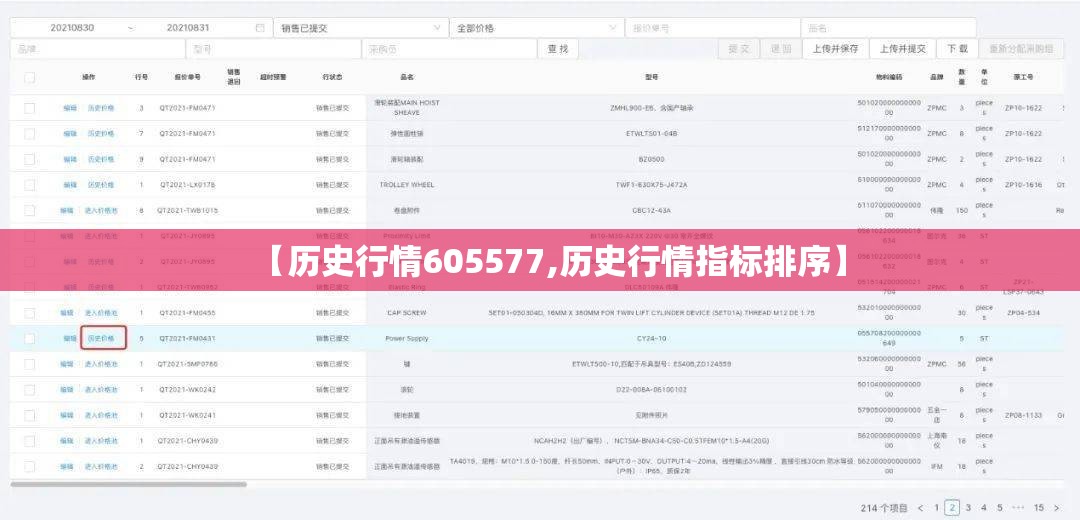Click the horizontal scrollbar under the table
The width and height of the screenshot is (1080, 520).
point(128,484)
